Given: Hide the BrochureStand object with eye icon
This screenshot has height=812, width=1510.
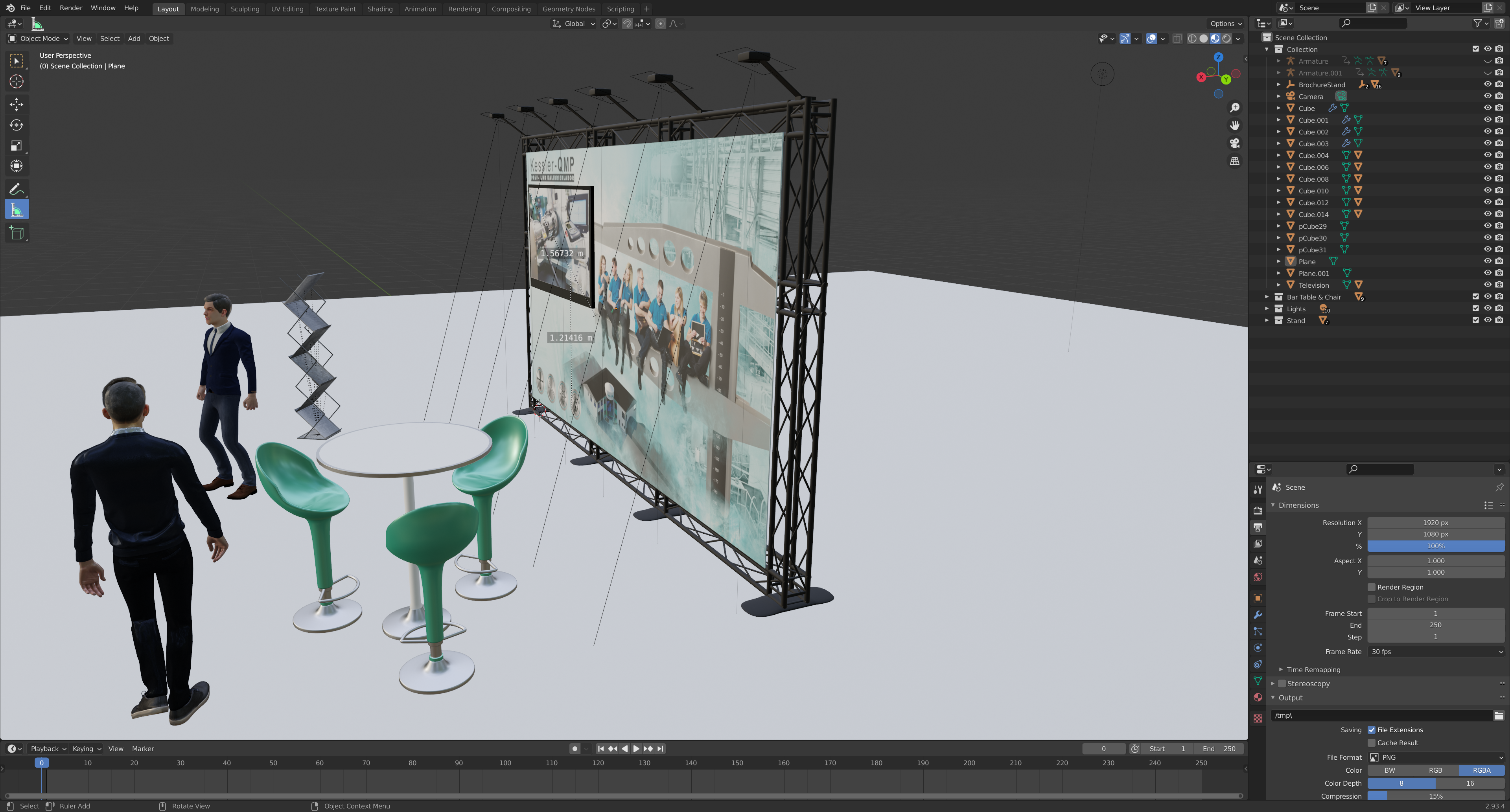Looking at the screenshot, I should (1487, 85).
